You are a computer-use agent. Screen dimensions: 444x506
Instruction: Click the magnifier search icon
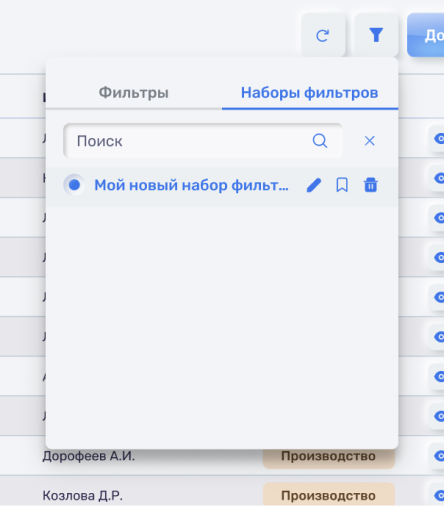click(320, 141)
